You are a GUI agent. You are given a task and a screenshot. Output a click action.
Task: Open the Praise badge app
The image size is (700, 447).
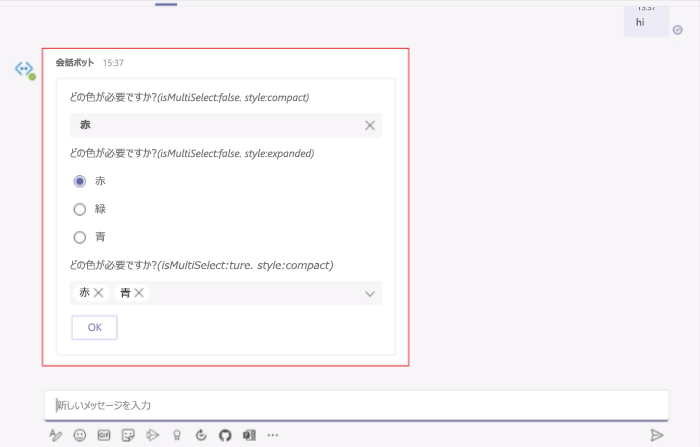click(177, 435)
